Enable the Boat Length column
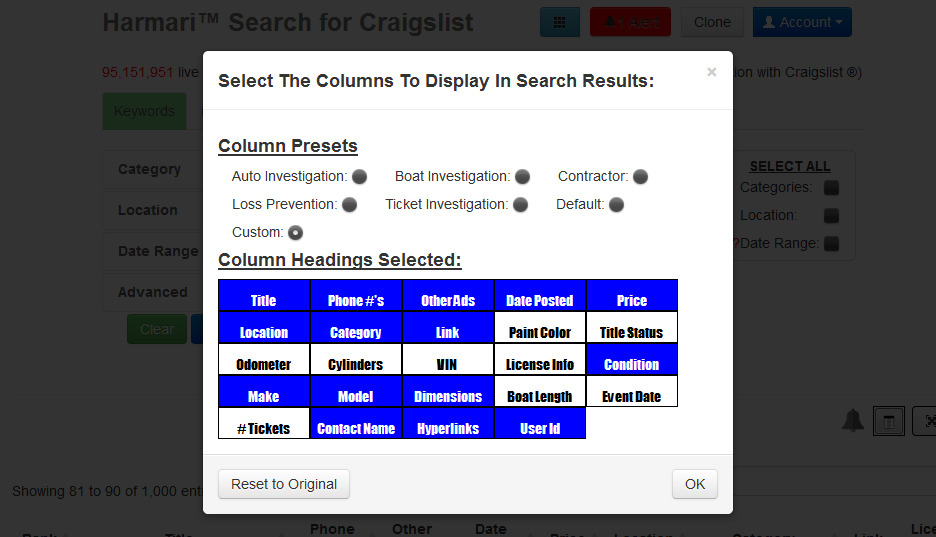The height and width of the screenshot is (537, 936). click(x=540, y=392)
